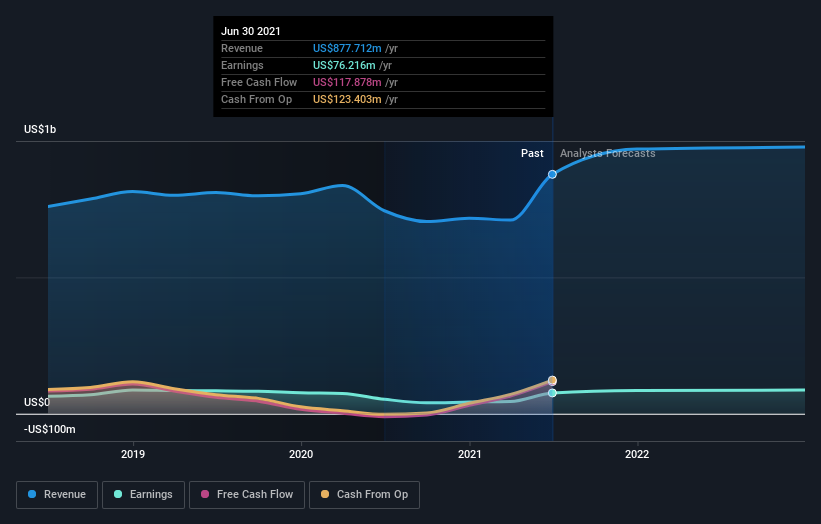The height and width of the screenshot is (524, 821).
Task: Click the 'Free Cash Flow' row label in tooltip
Action: tap(259, 82)
